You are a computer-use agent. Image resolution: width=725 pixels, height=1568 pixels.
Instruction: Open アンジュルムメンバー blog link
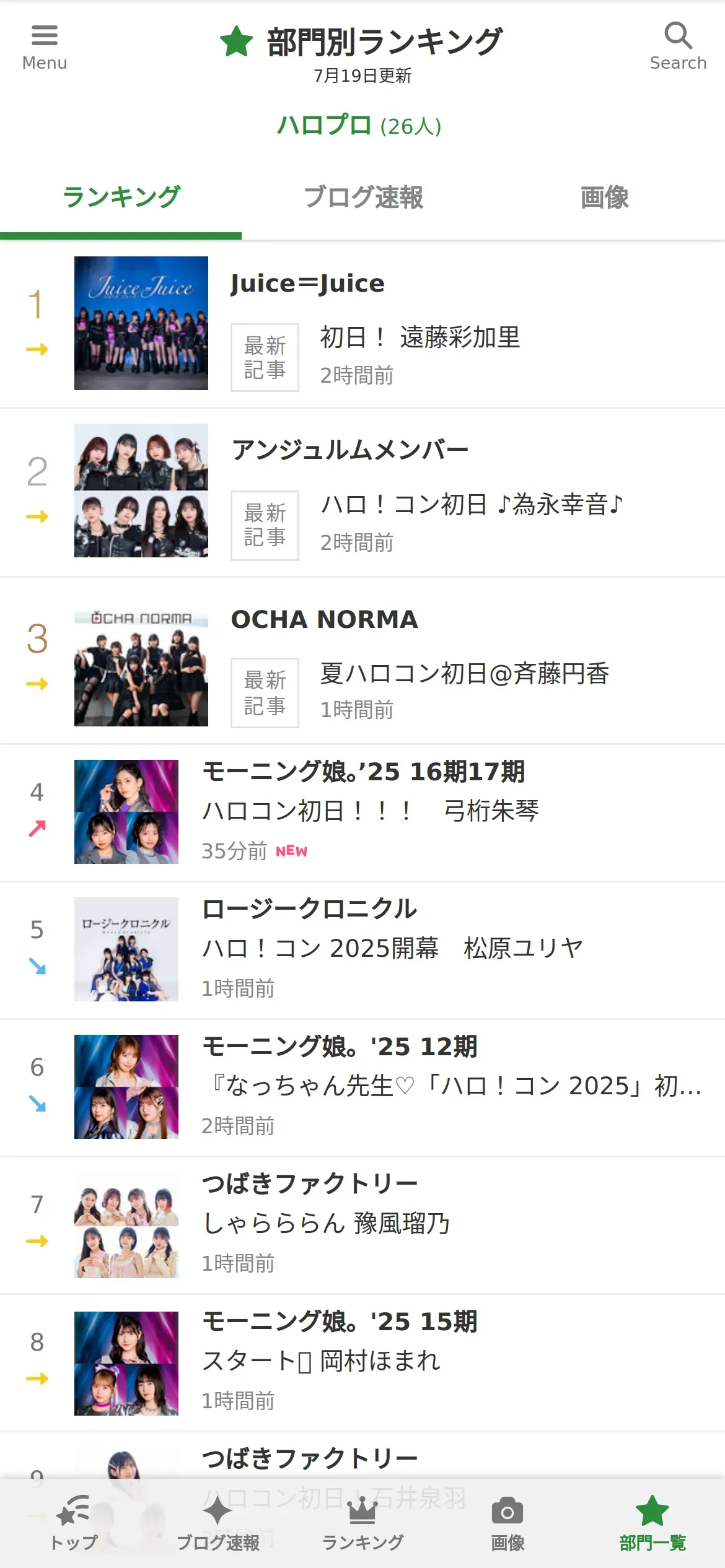click(350, 450)
